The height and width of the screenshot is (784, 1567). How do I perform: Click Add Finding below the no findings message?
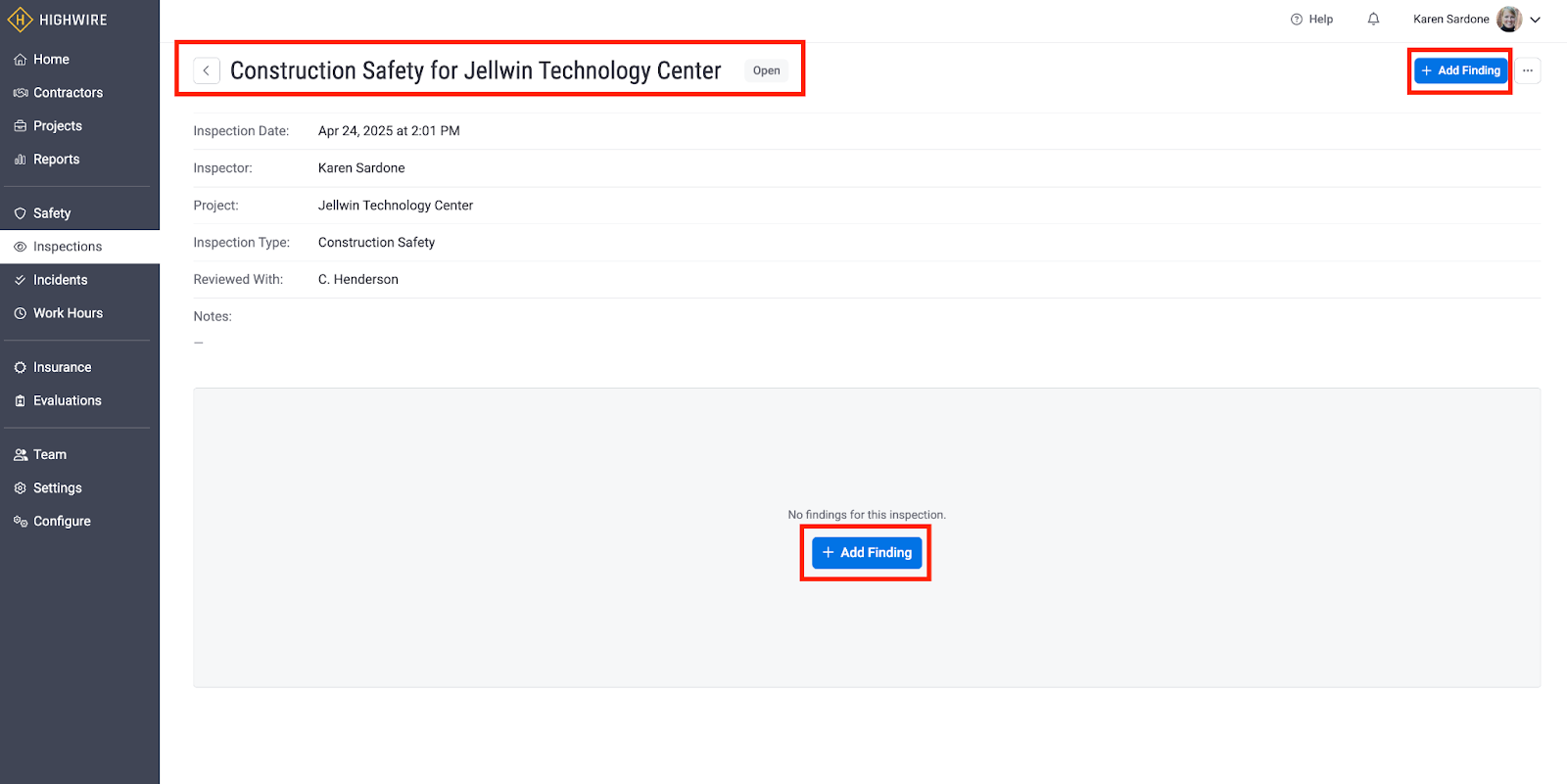coord(867,552)
